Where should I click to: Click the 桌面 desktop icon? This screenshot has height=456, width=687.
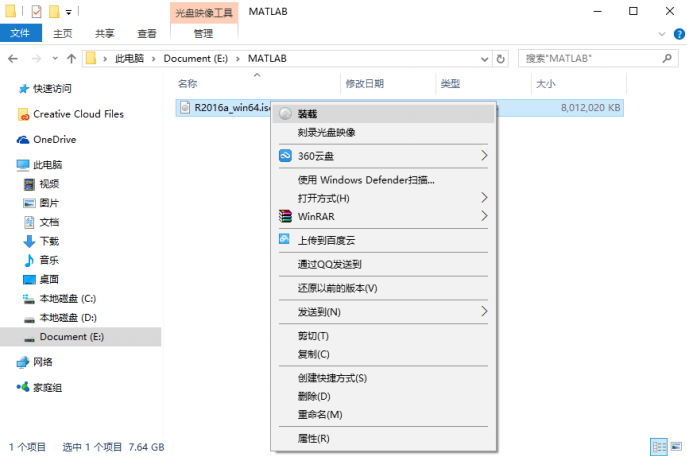29,279
